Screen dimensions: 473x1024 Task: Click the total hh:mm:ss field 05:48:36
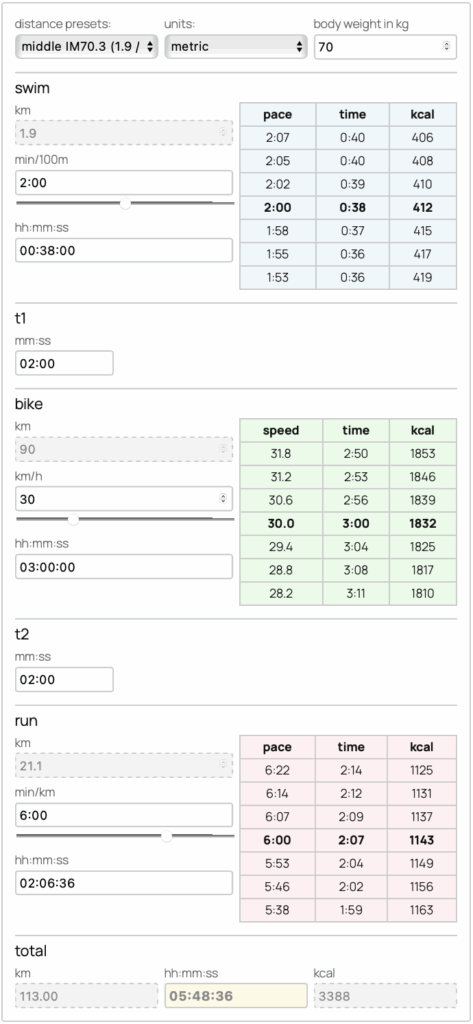(x=236, y=996)
